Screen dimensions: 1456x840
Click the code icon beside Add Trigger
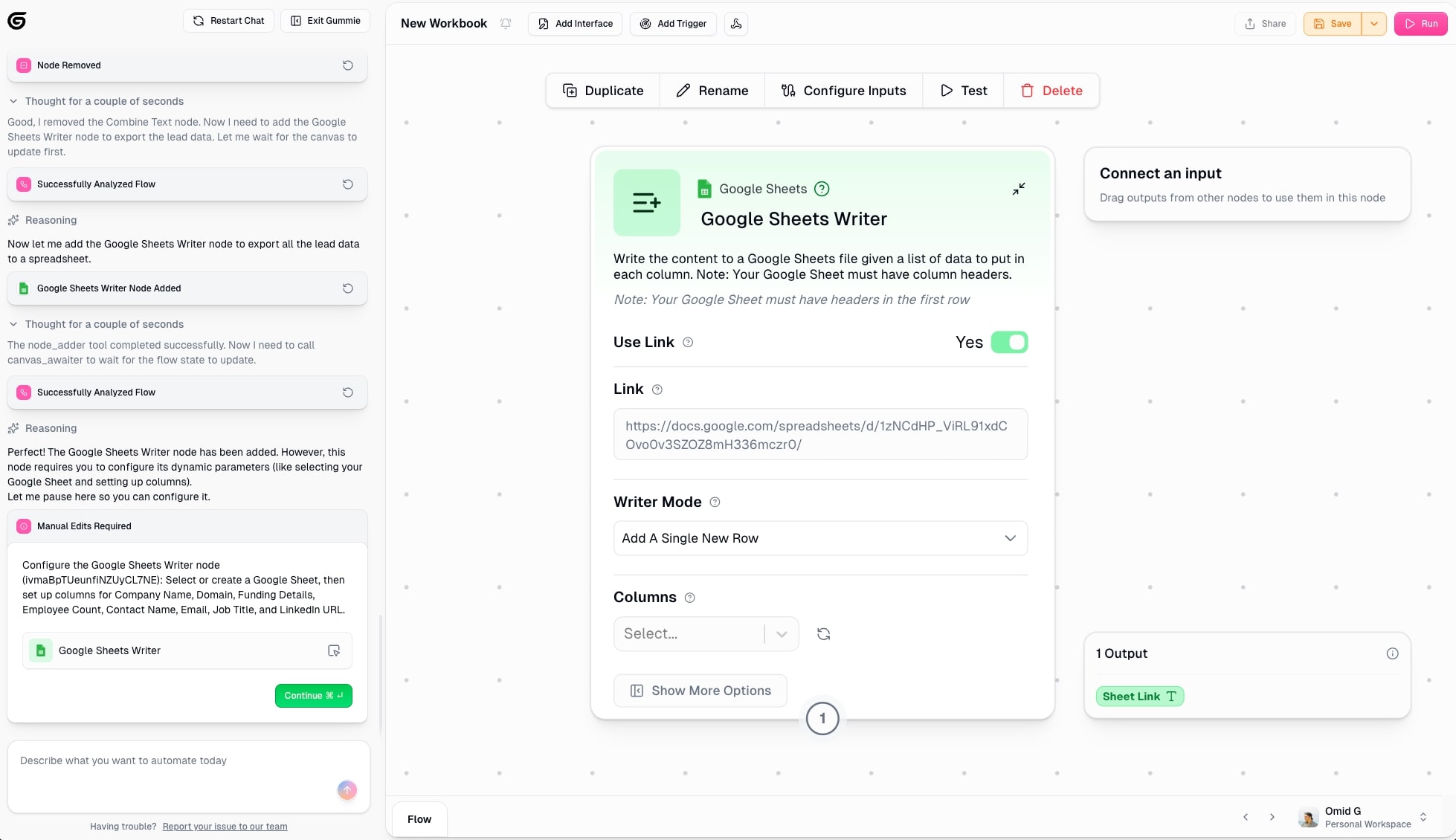tap(735, 24)
